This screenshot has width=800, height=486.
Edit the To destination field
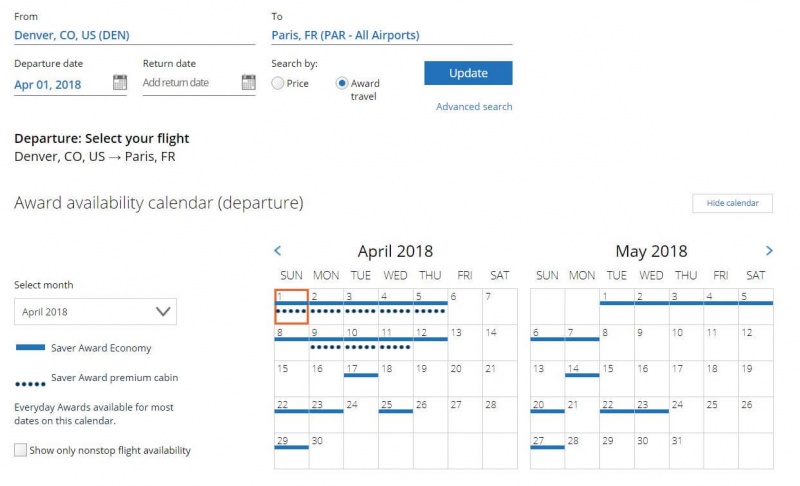(x=391, y=35)
